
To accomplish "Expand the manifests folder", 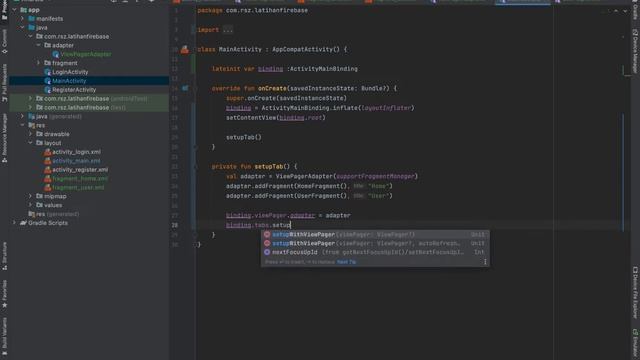I will point(22,19).
